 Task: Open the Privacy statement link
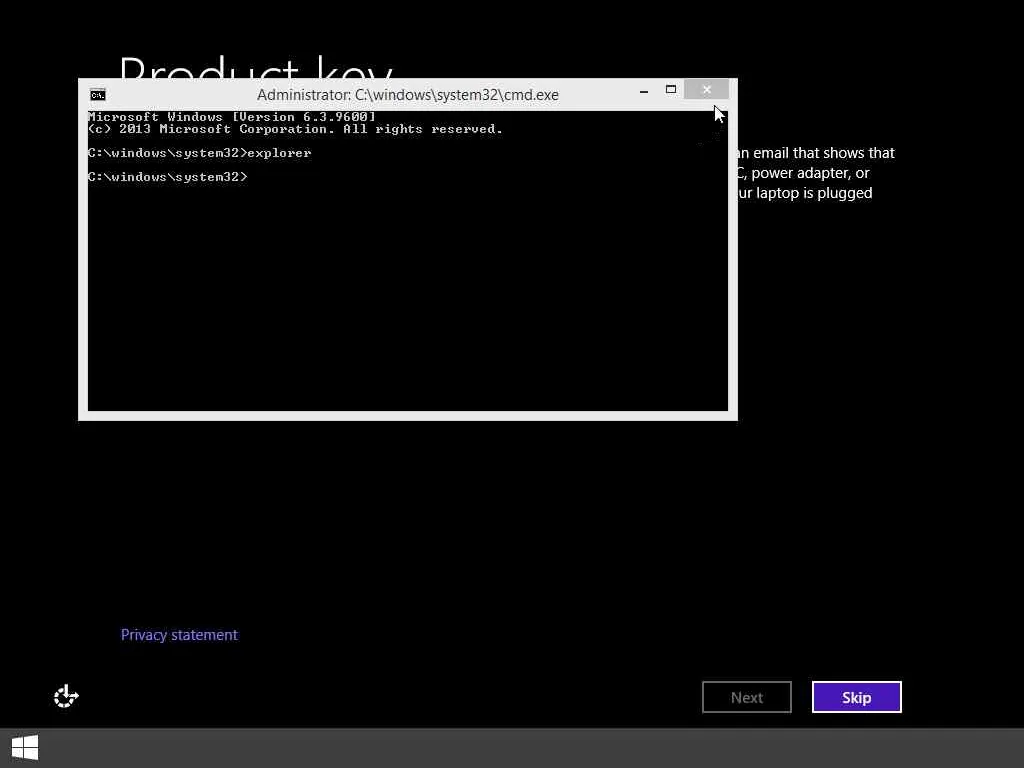[x=180, y=635]
